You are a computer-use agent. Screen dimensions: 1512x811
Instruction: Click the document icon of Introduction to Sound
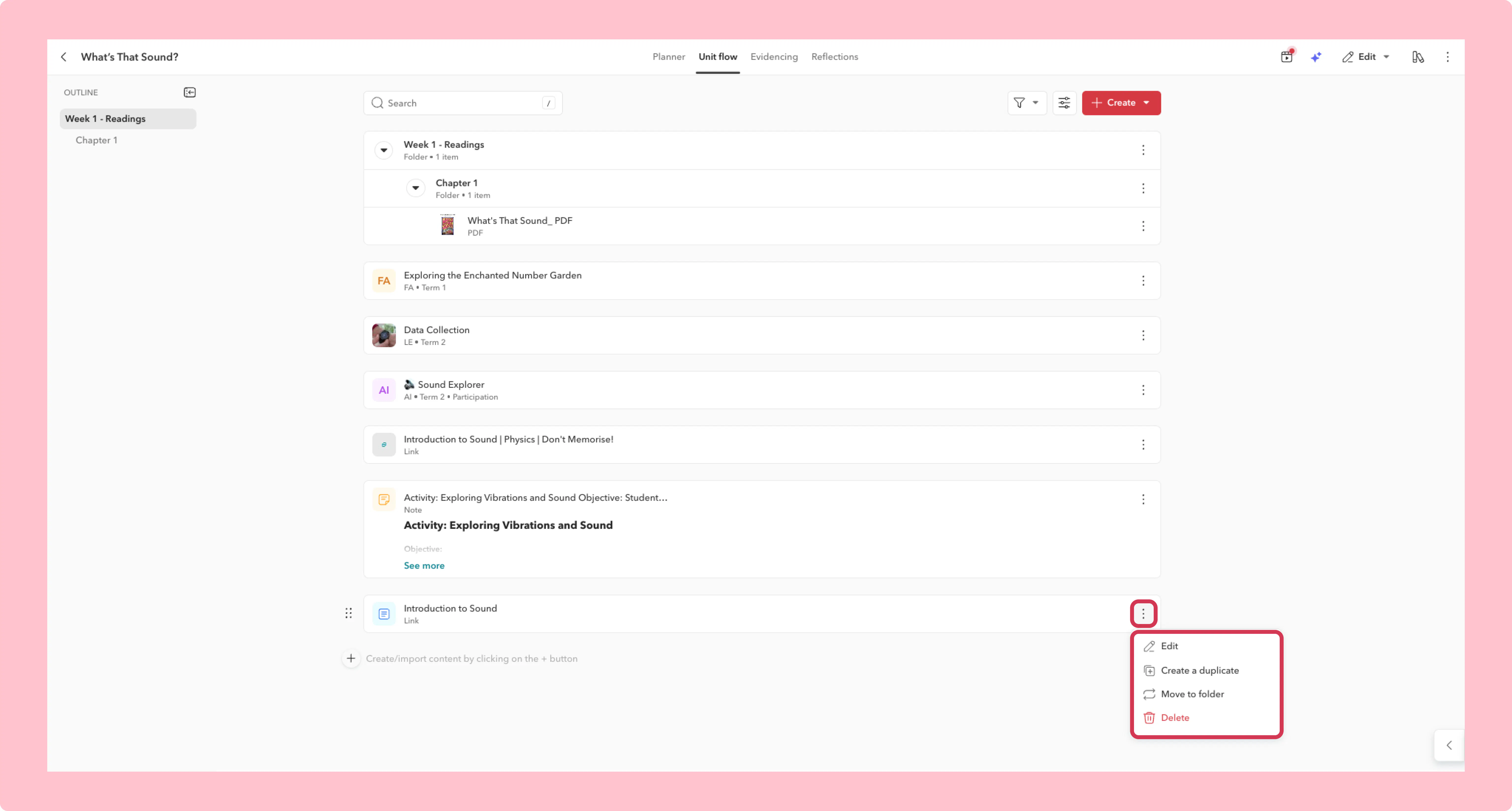click(x=384, y=614)
